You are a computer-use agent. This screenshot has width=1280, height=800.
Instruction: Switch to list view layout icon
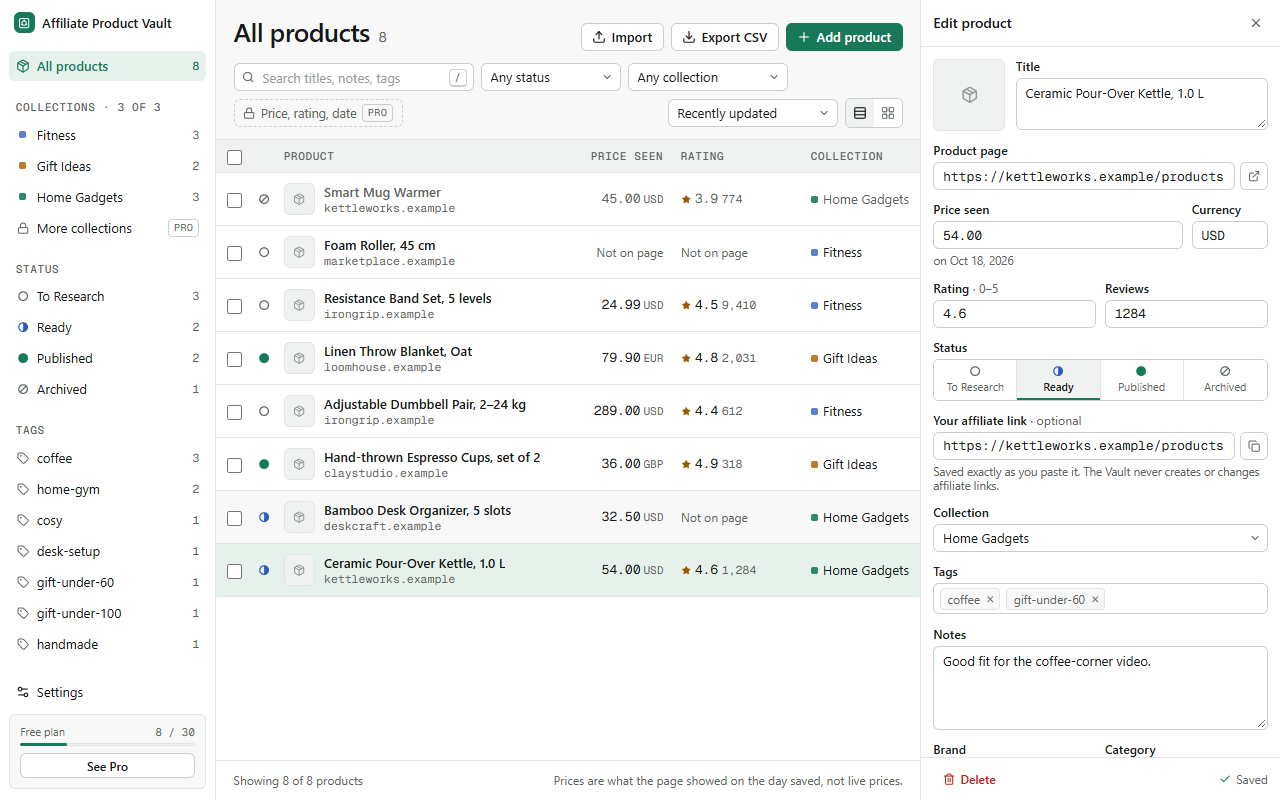click(860, 113)
